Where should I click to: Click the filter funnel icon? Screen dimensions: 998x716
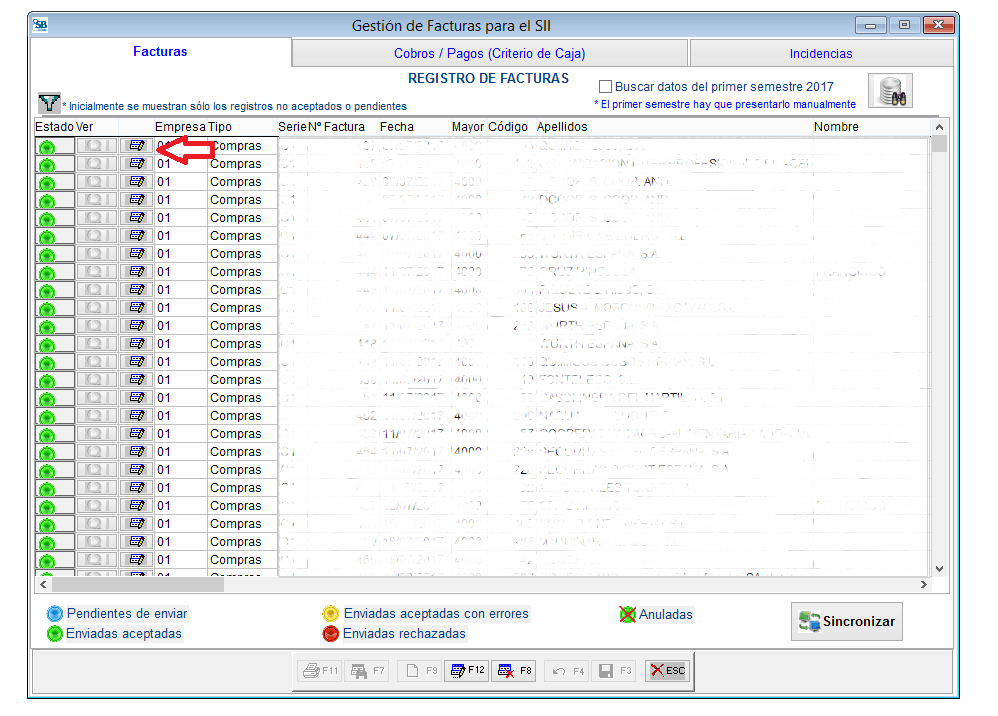[48, 102]
